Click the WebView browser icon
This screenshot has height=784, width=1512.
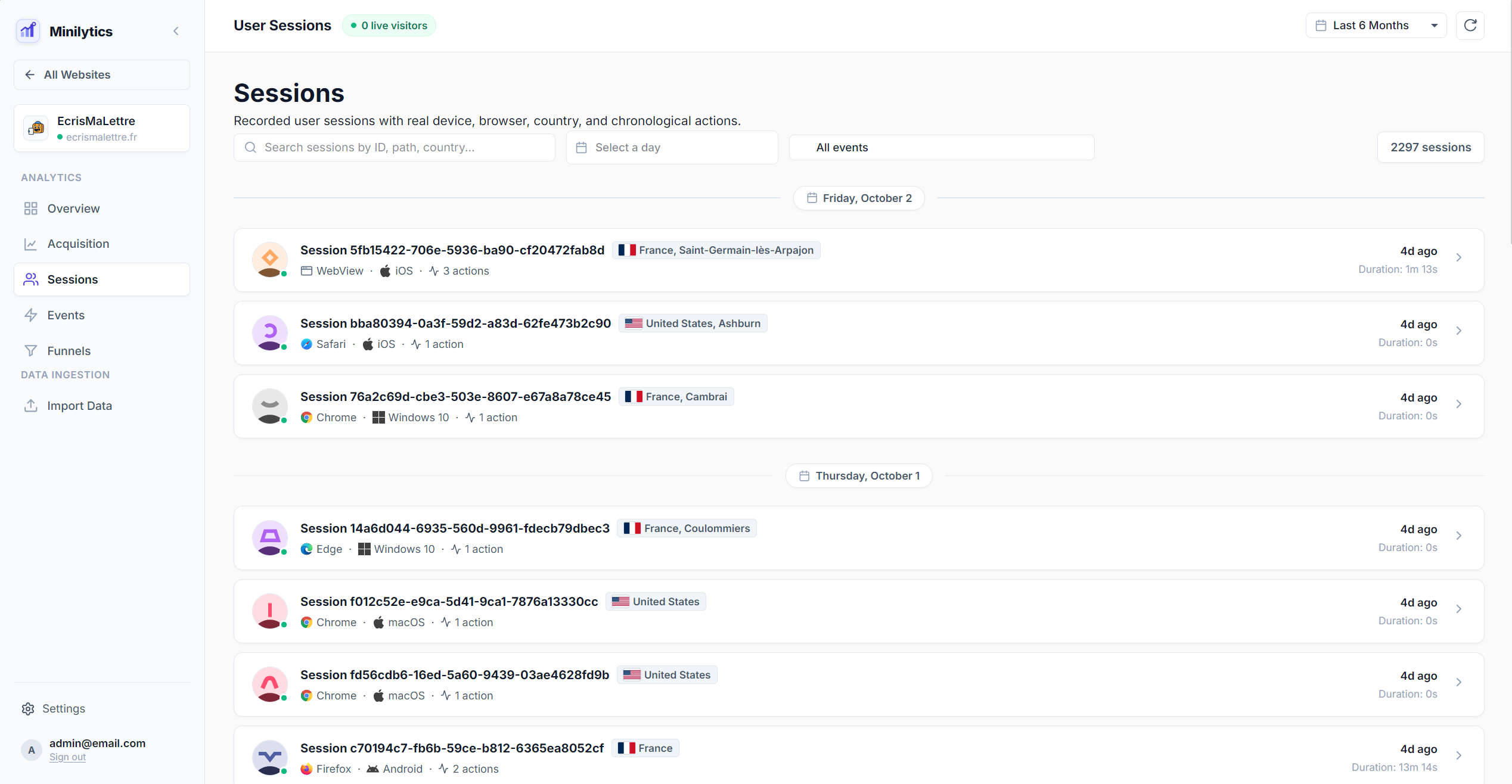(306, 271)
